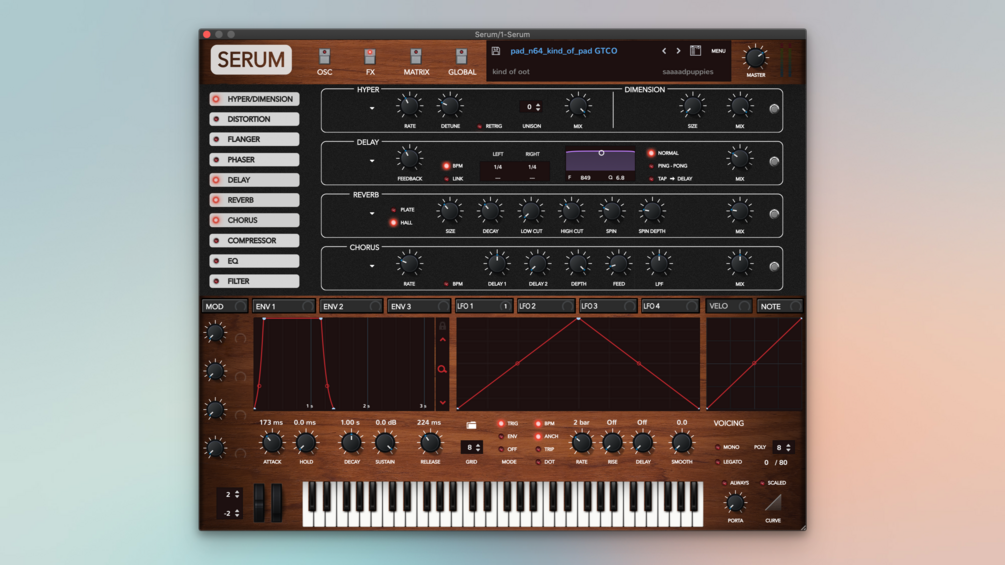Enable the COMPRESSOR effect

click(x=254, y=241)
